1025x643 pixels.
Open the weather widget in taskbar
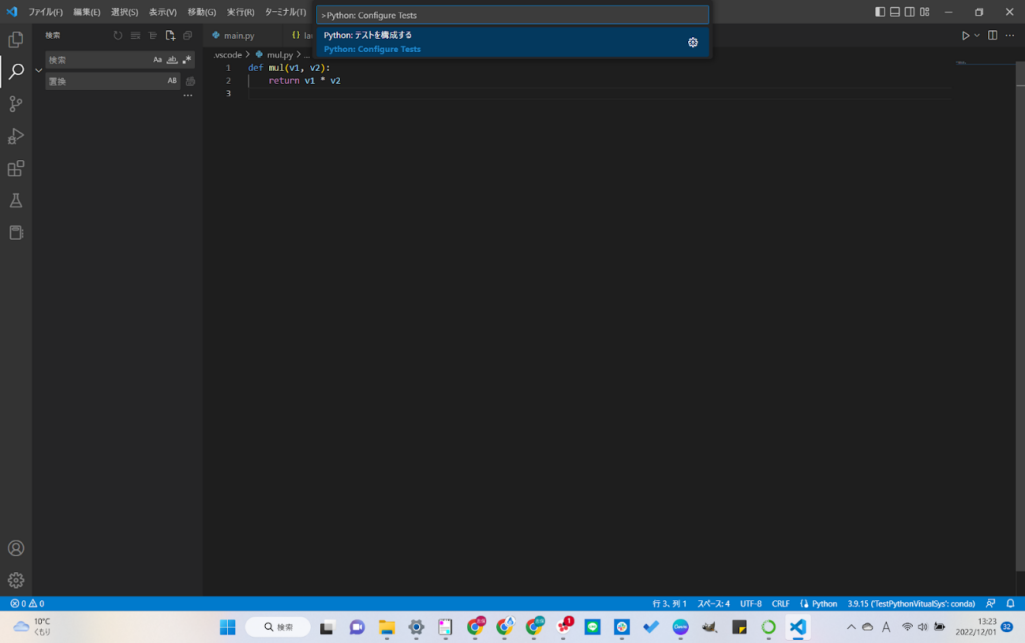33,627
